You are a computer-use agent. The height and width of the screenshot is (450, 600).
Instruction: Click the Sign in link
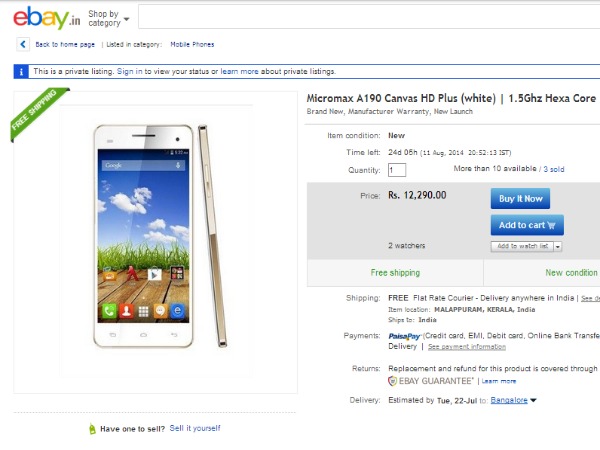[129, 72]
